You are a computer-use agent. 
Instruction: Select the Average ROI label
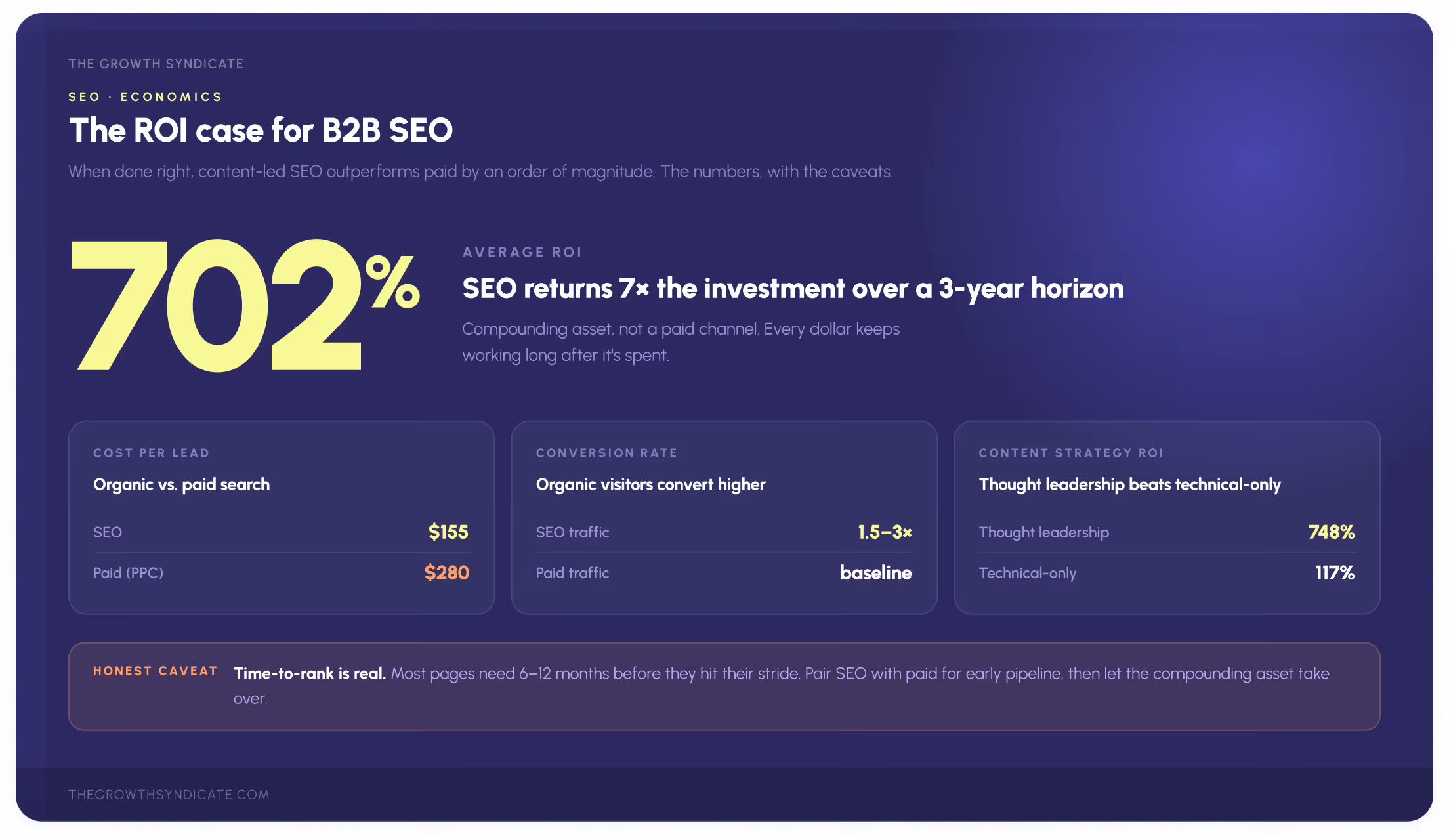(522, 252)
